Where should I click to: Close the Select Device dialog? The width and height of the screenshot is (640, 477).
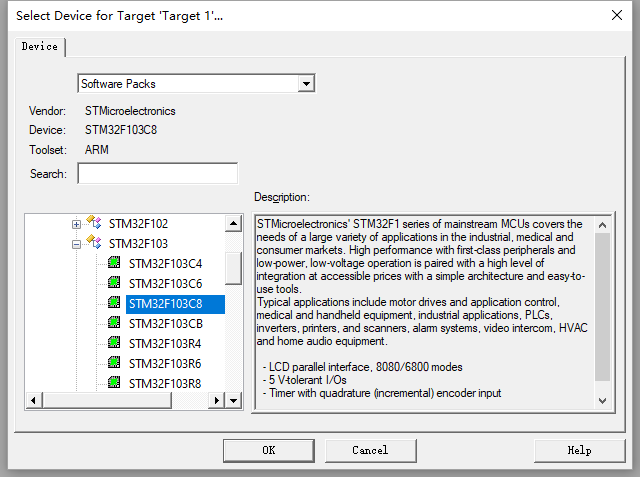tap(617, 16)
